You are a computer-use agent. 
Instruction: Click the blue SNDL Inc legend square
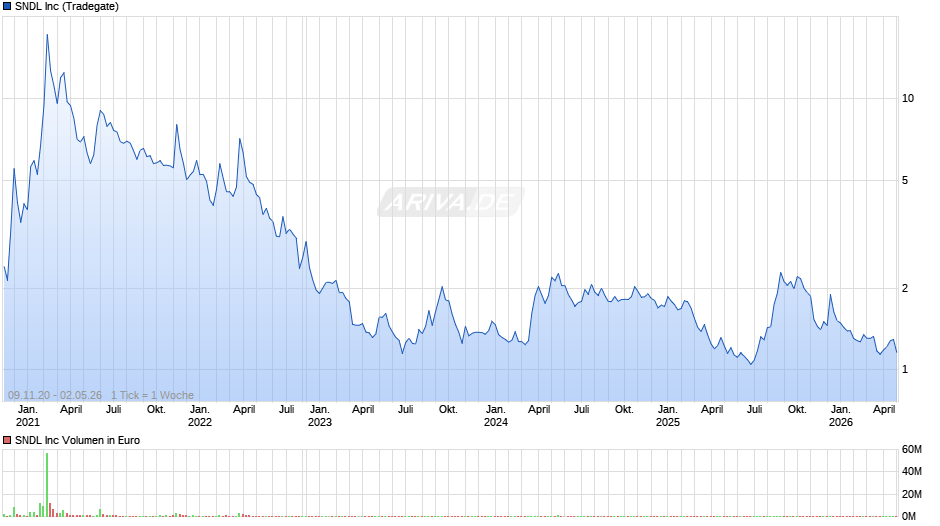click(x=7, y=7)
